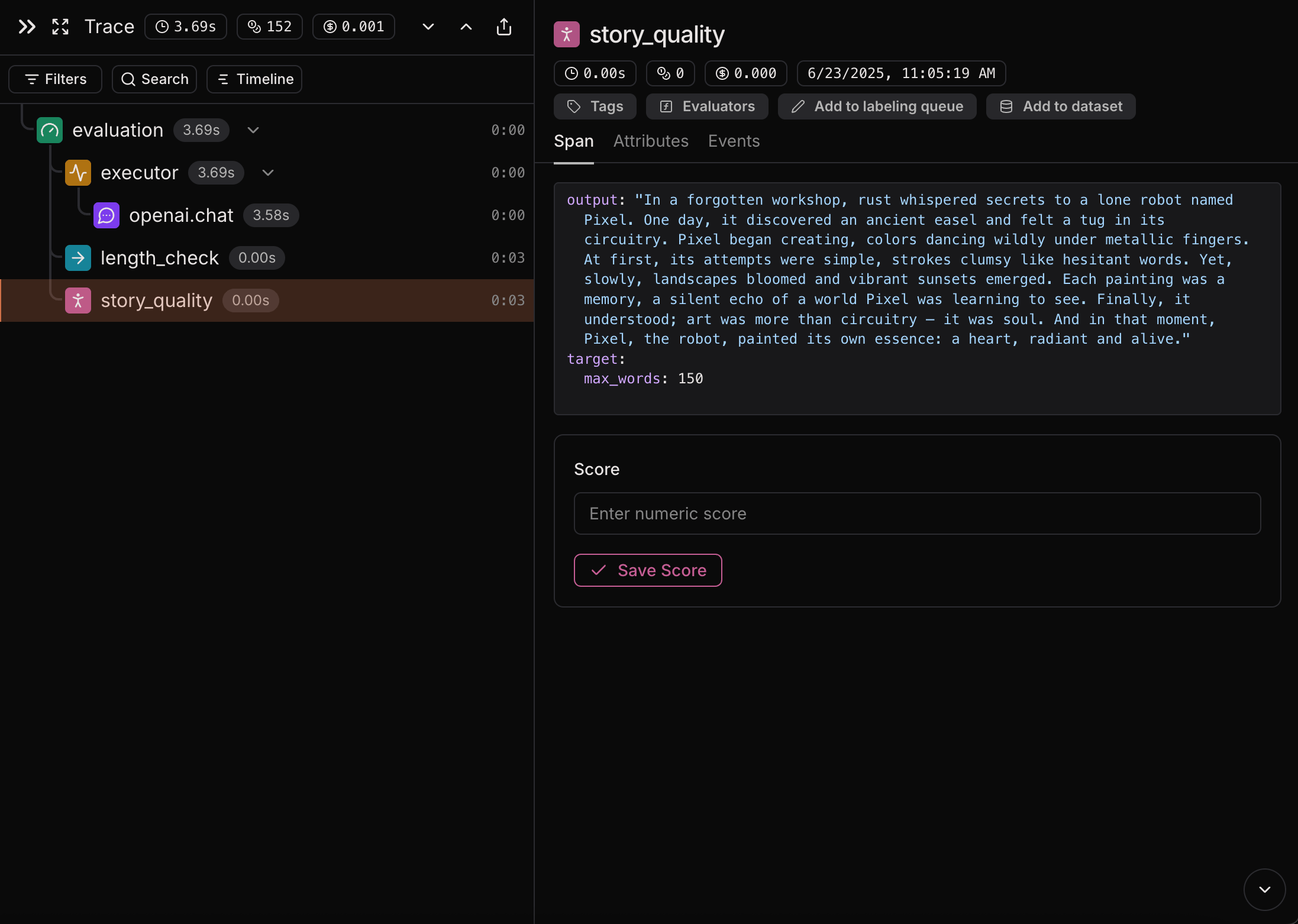Switch to Timeline view

[254, 79]
